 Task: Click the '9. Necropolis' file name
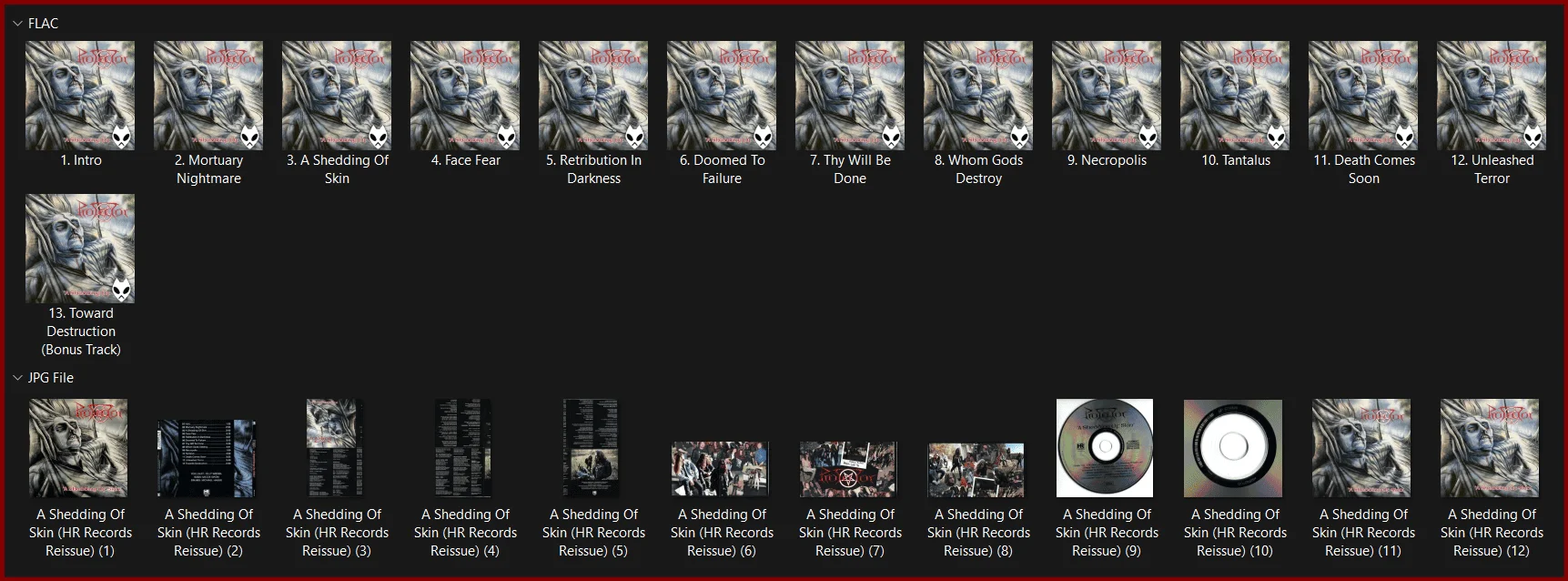tap(1108, 160)
